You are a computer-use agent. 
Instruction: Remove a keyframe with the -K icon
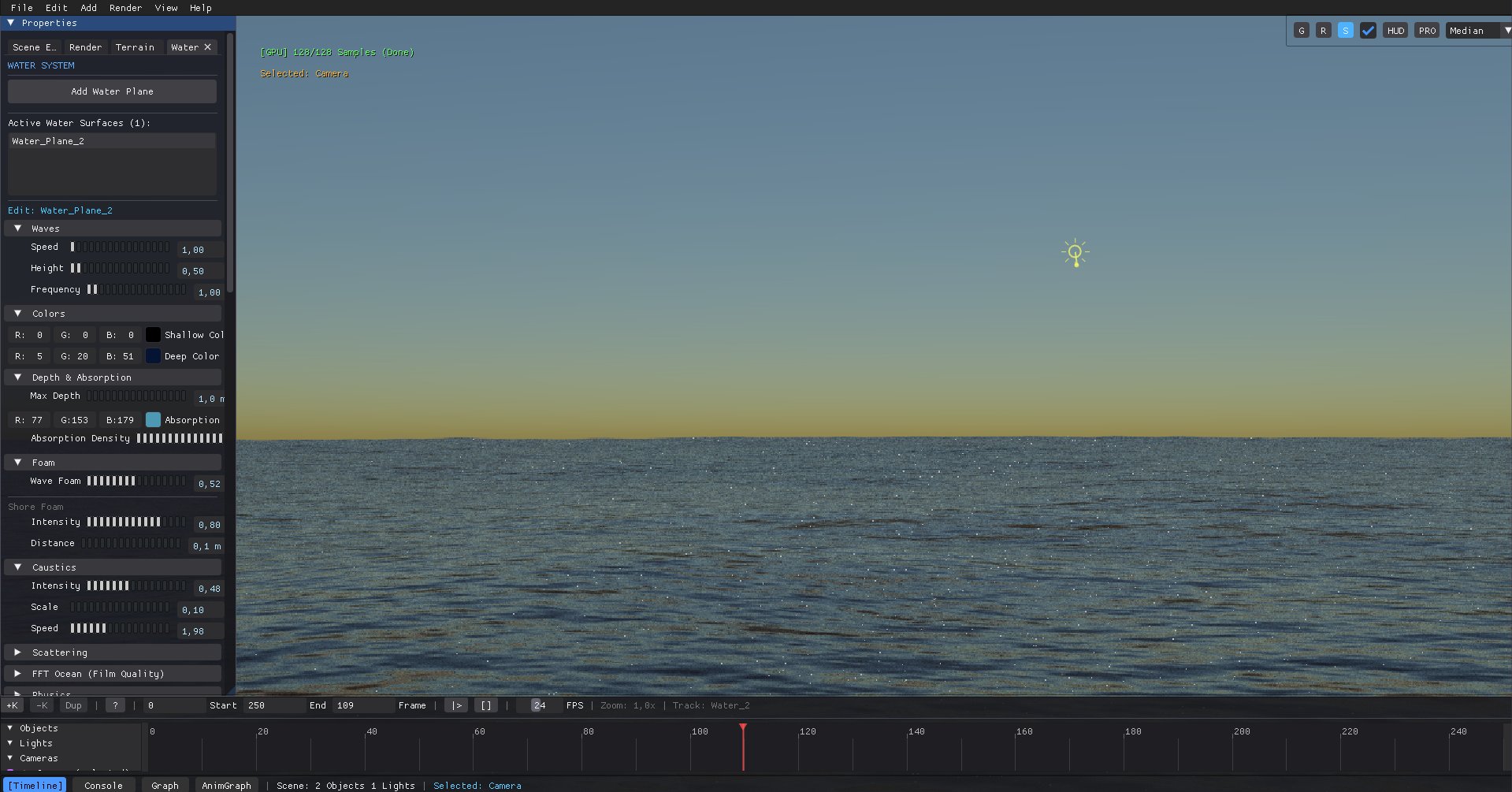41,705
